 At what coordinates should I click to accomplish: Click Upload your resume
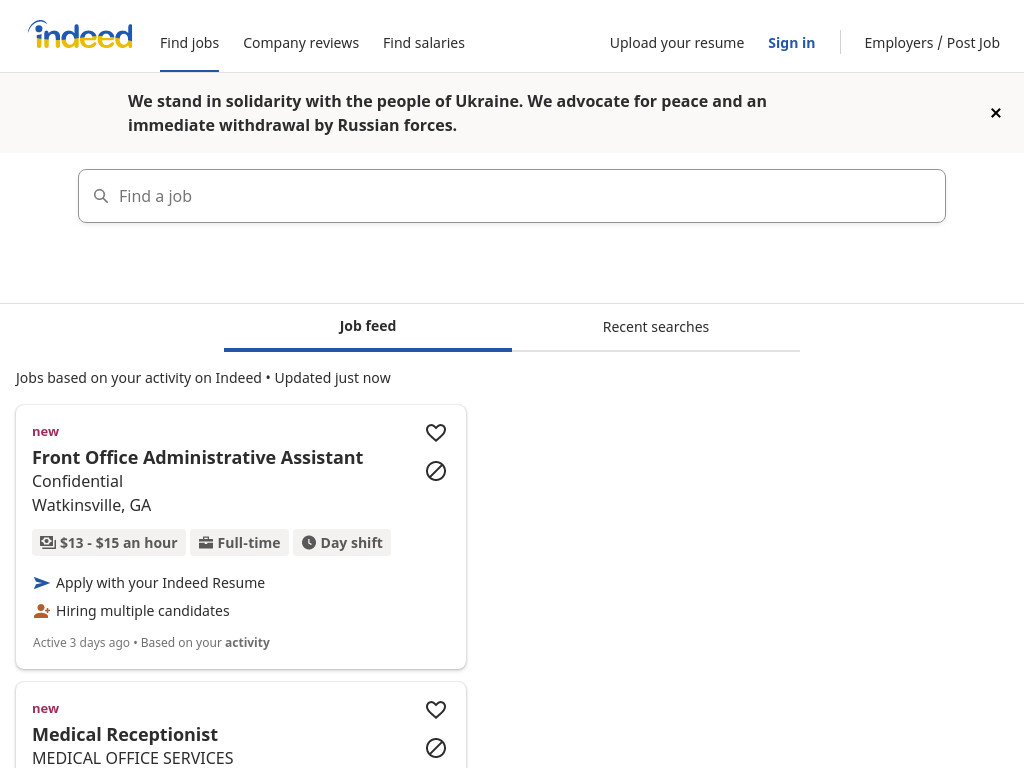pyautogui.click(x=677, y=43)
